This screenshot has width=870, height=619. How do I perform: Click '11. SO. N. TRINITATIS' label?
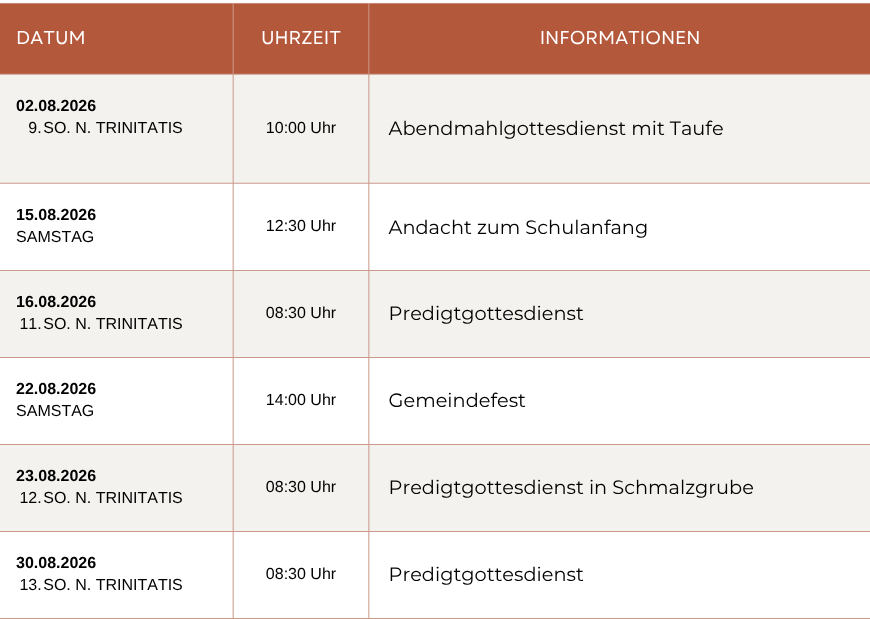[101, 324]
